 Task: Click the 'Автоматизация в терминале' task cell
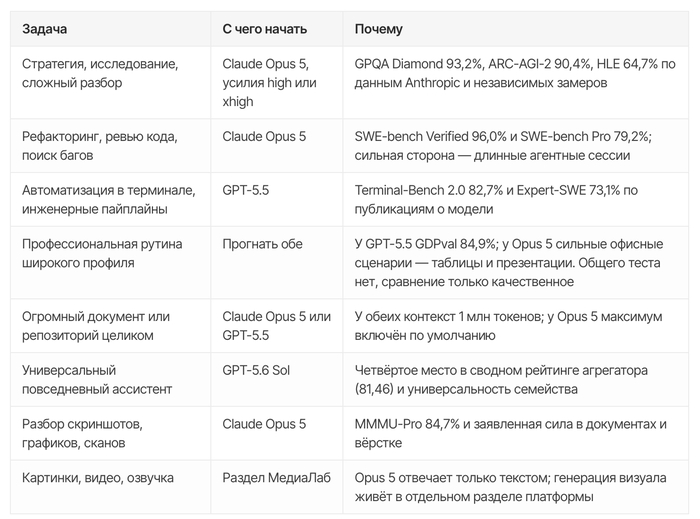click(x=110, y=200)
